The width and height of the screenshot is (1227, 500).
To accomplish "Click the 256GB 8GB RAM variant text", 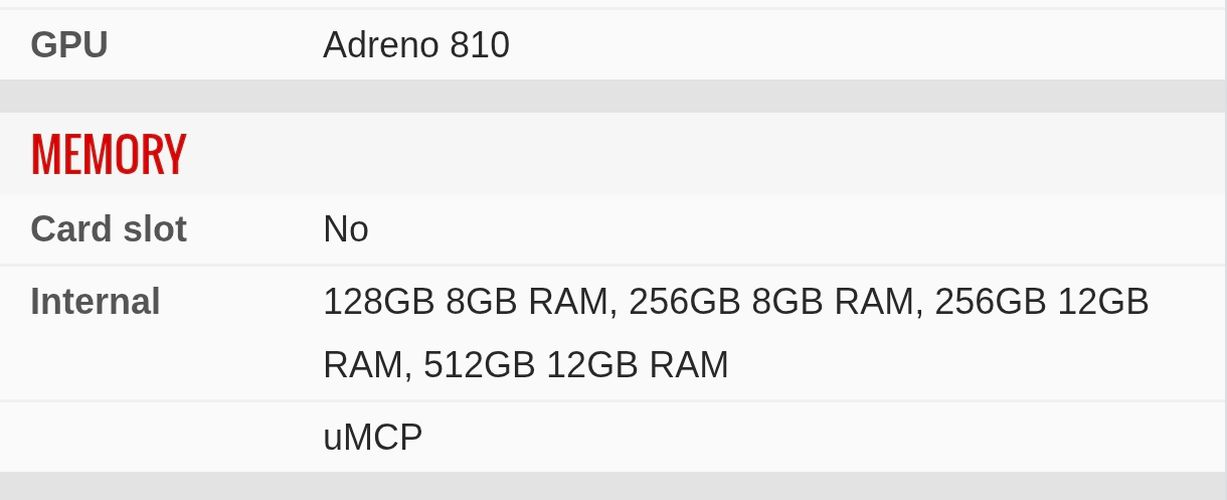I will tap(771, 301).
